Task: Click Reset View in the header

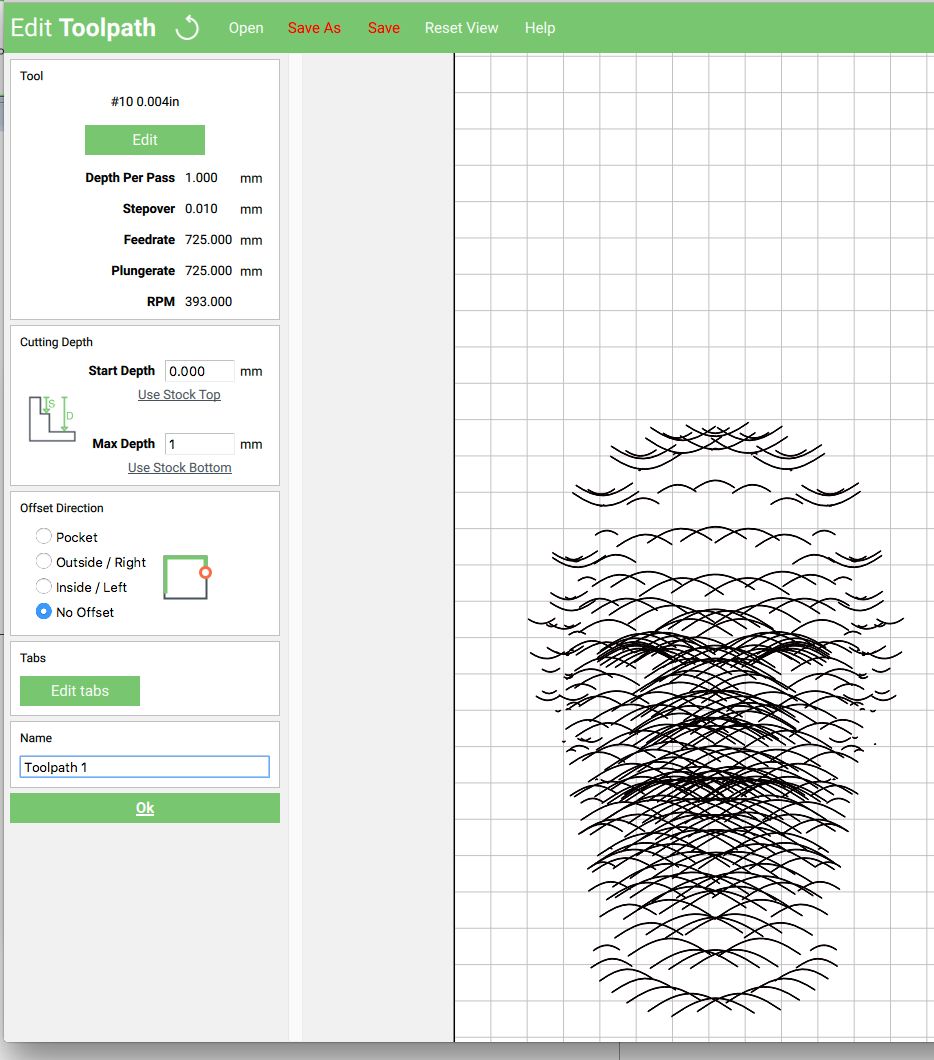Action: (461, 28)
